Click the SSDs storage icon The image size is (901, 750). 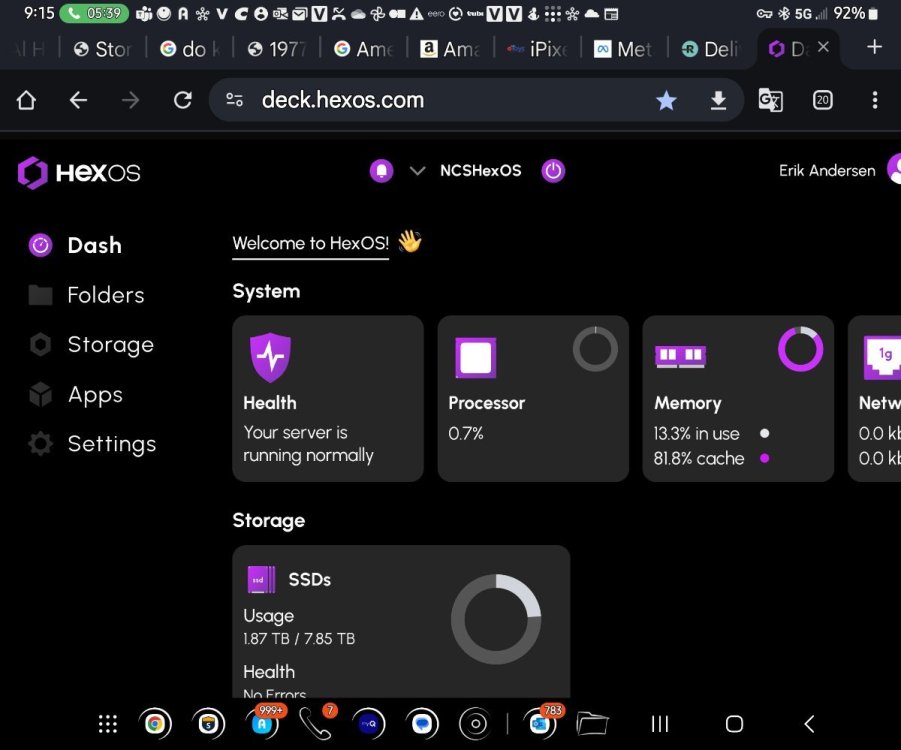(x=261, y=580)
